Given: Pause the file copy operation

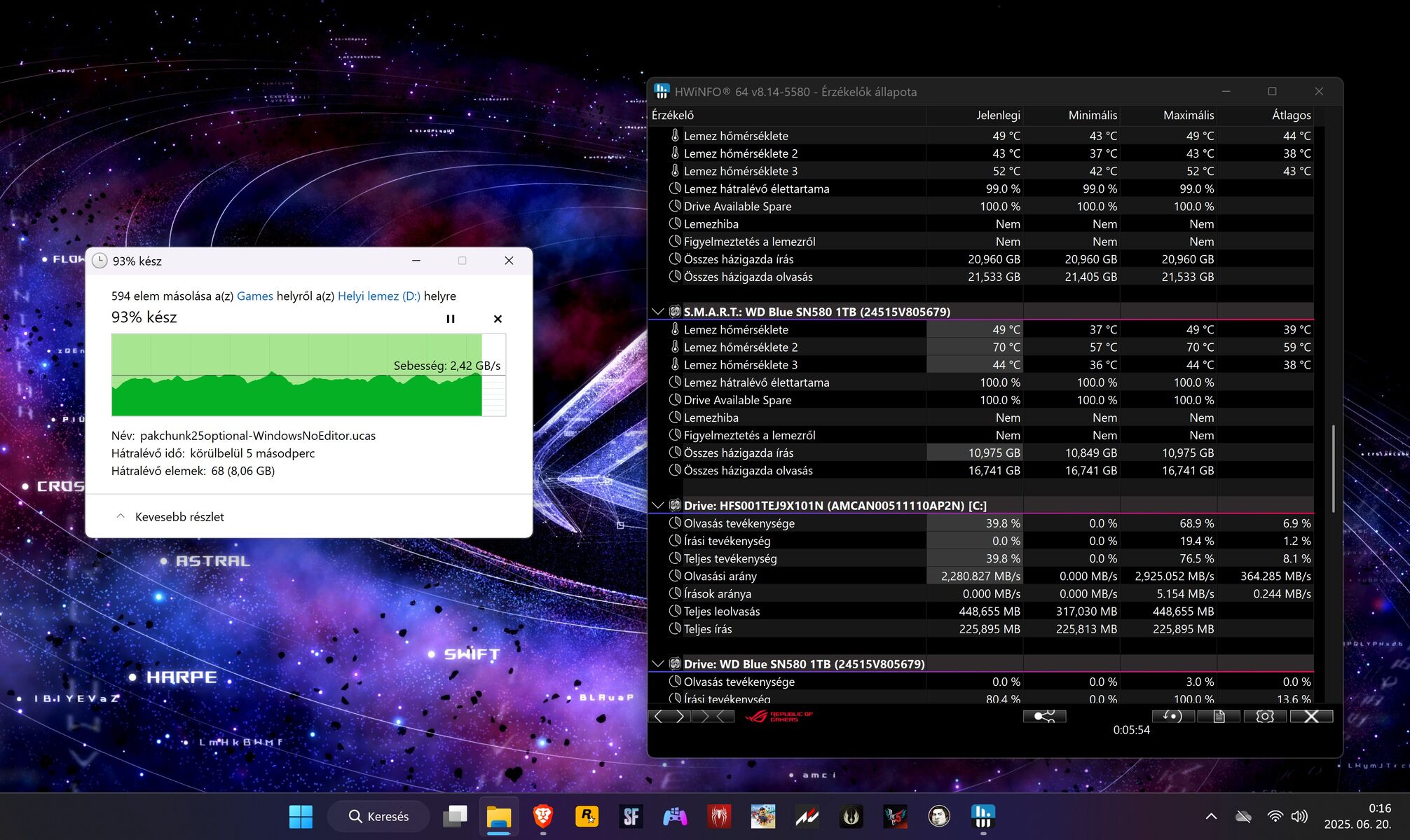Looking at the screenshot, I should [451, 319].
